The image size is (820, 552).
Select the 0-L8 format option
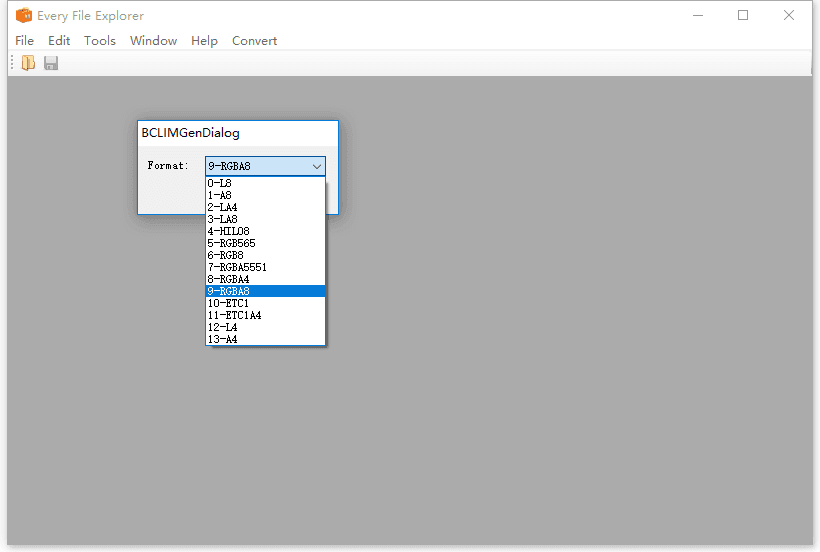coord(266,183)
